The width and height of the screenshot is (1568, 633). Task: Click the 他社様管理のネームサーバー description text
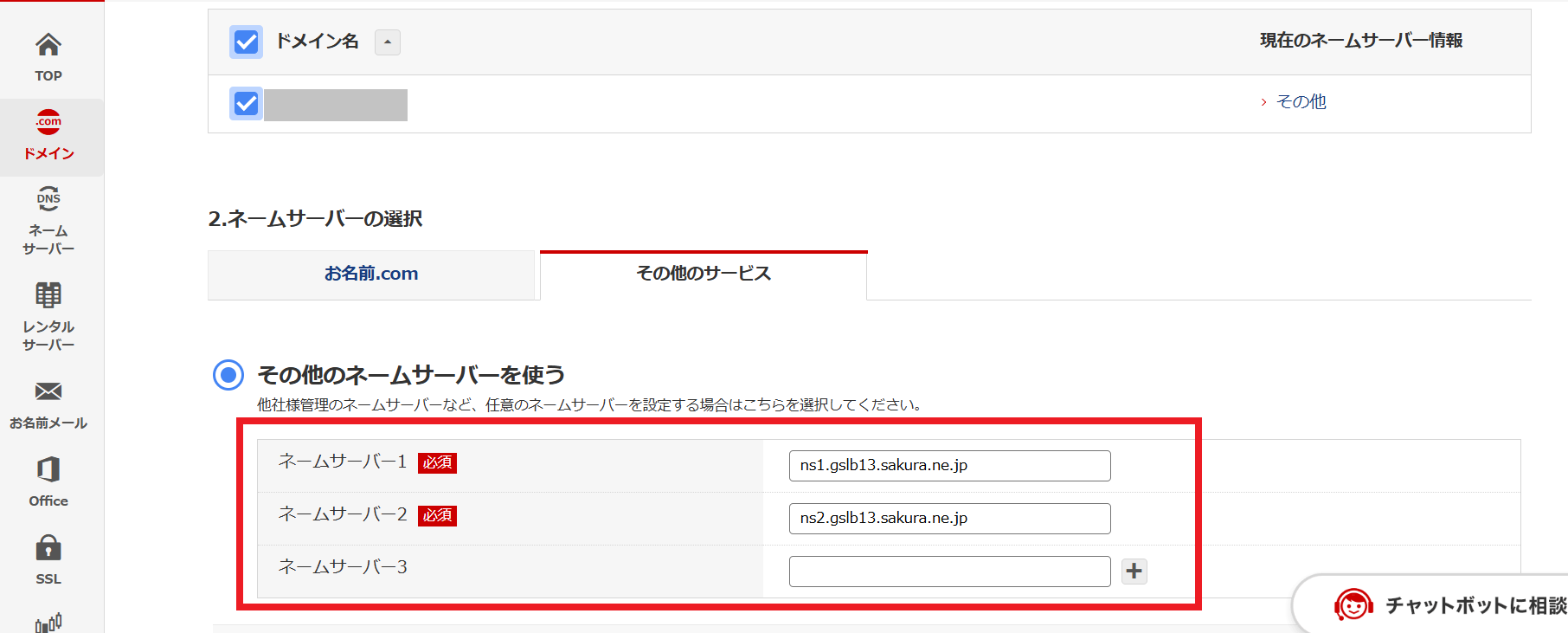(591, 405)
